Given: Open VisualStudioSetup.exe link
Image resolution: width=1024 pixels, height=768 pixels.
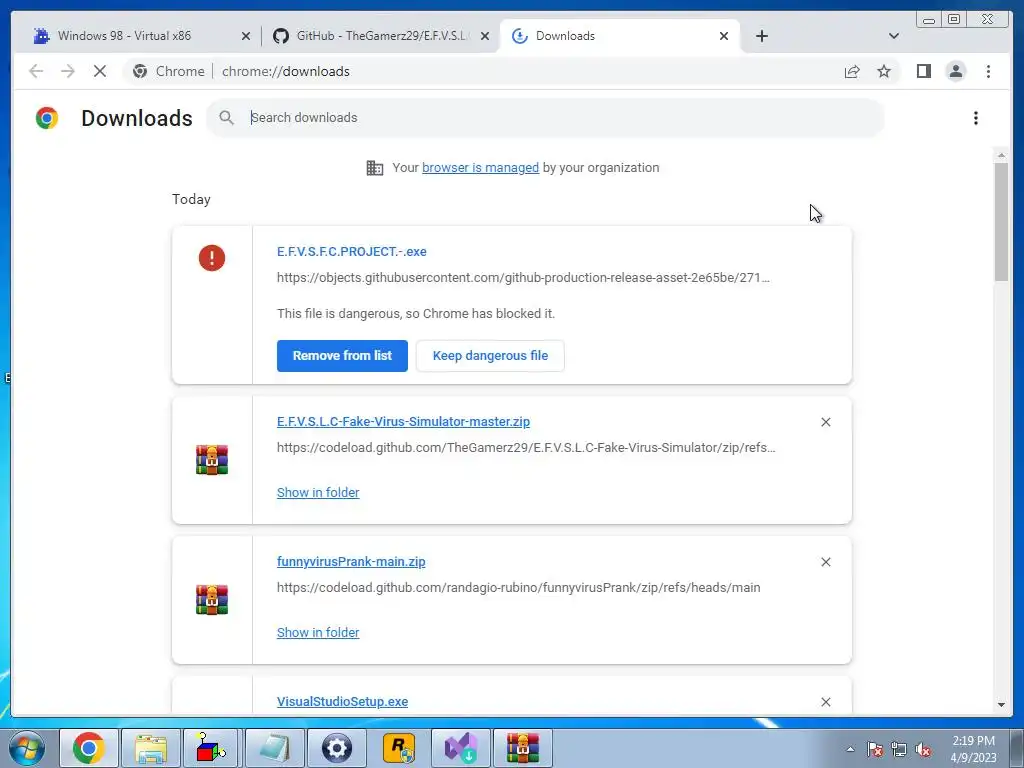Looking at the screenshot, I should [342, 701].
